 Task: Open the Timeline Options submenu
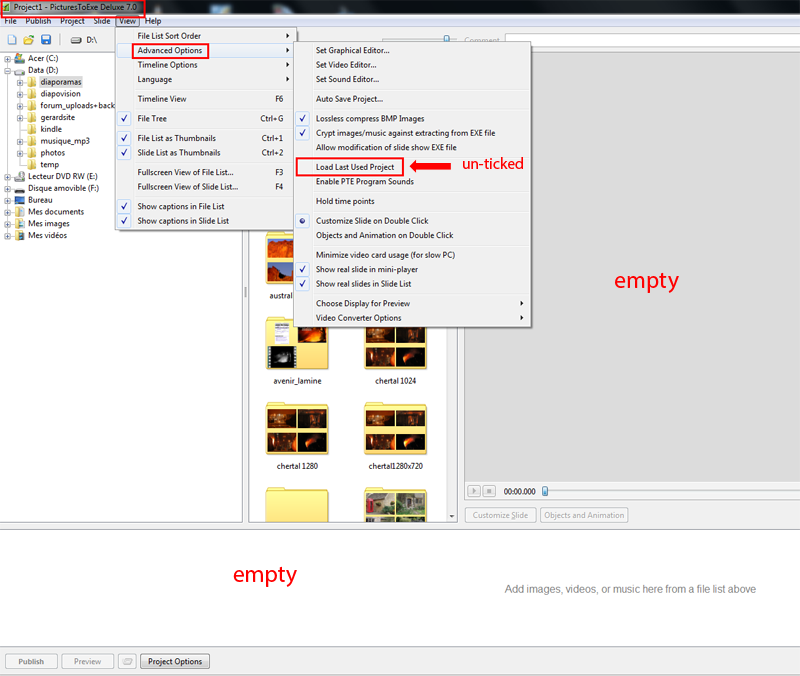(x=167, y=65)
